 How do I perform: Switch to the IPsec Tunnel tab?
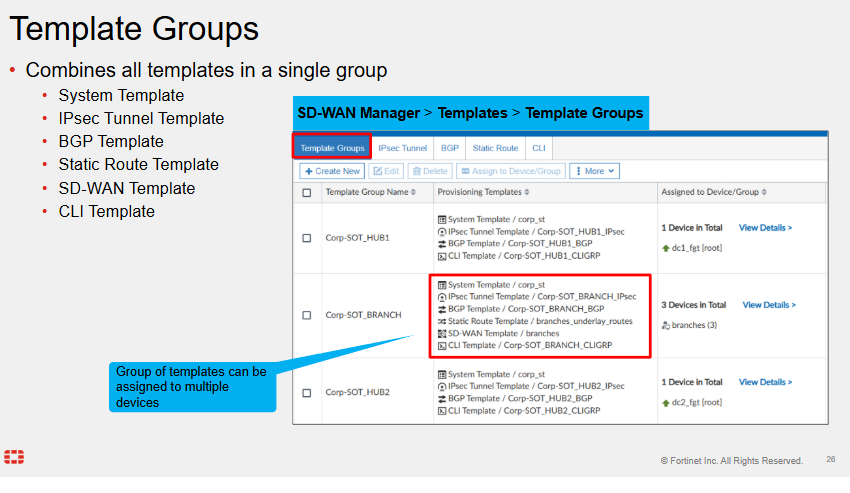tap(402, 148)
